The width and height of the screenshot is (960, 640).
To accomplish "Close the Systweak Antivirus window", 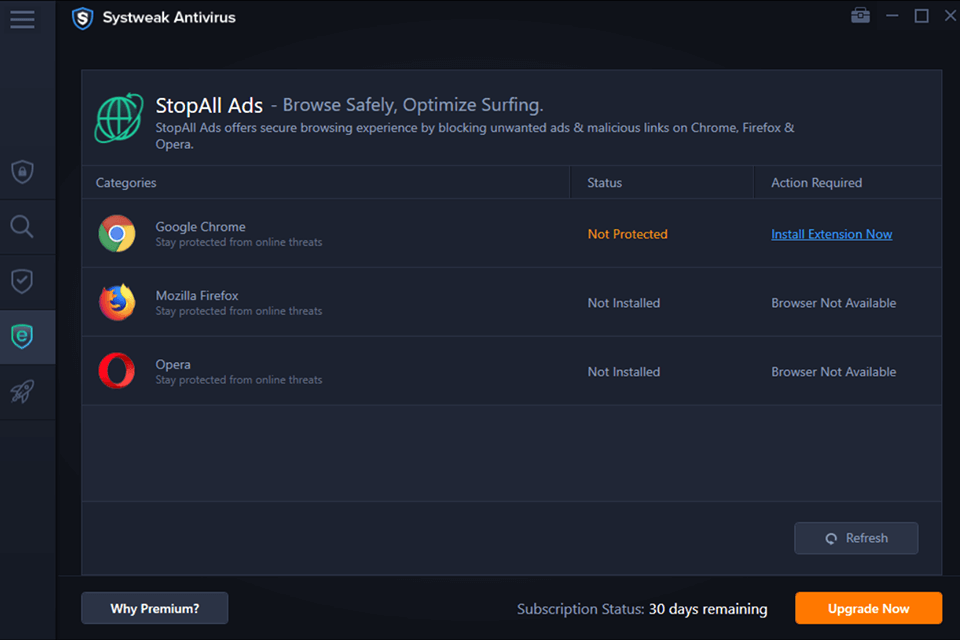I will point(950,15).
